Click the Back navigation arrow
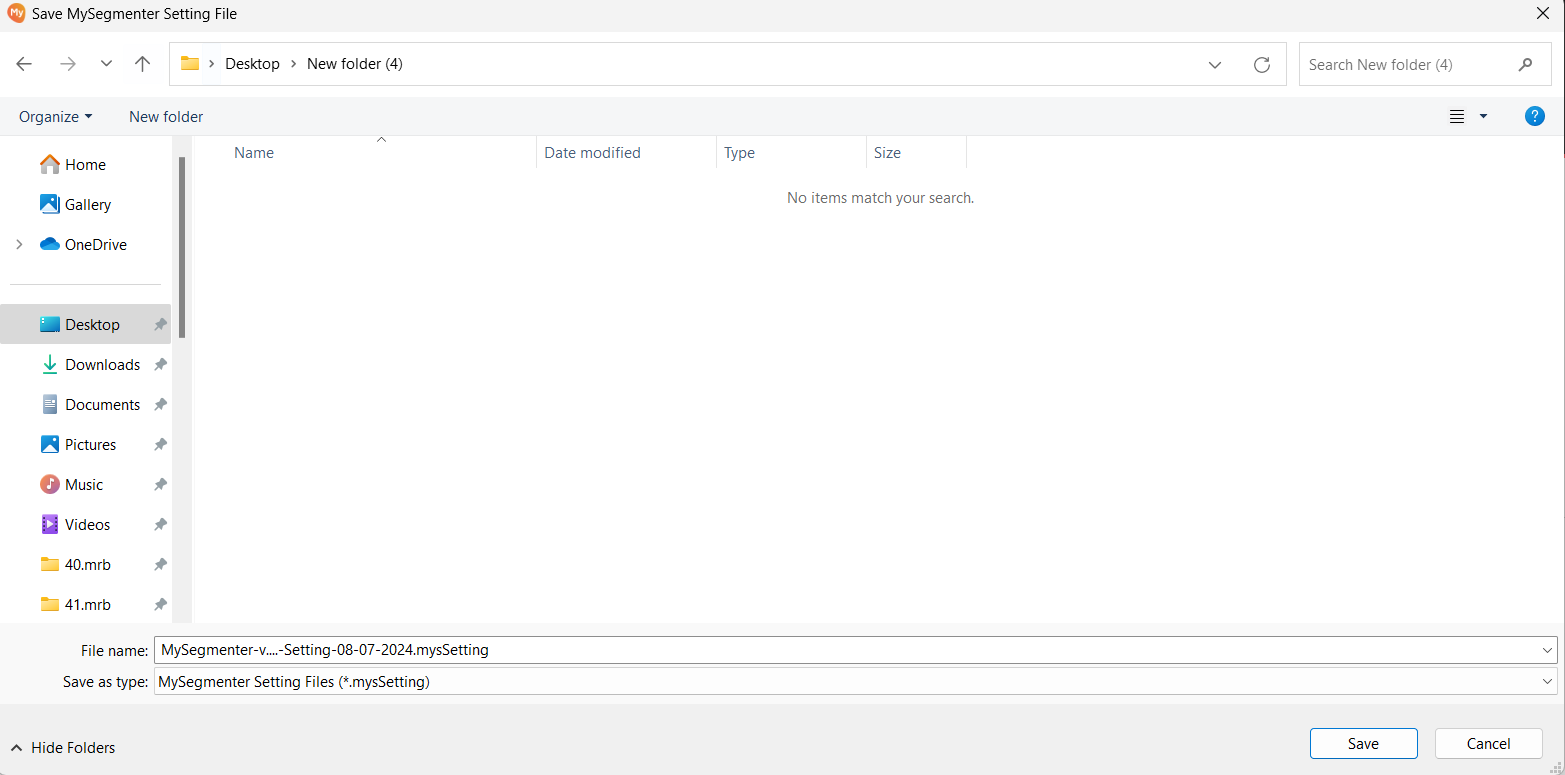Screen dimensions: 1565x775 pos(24,64)
